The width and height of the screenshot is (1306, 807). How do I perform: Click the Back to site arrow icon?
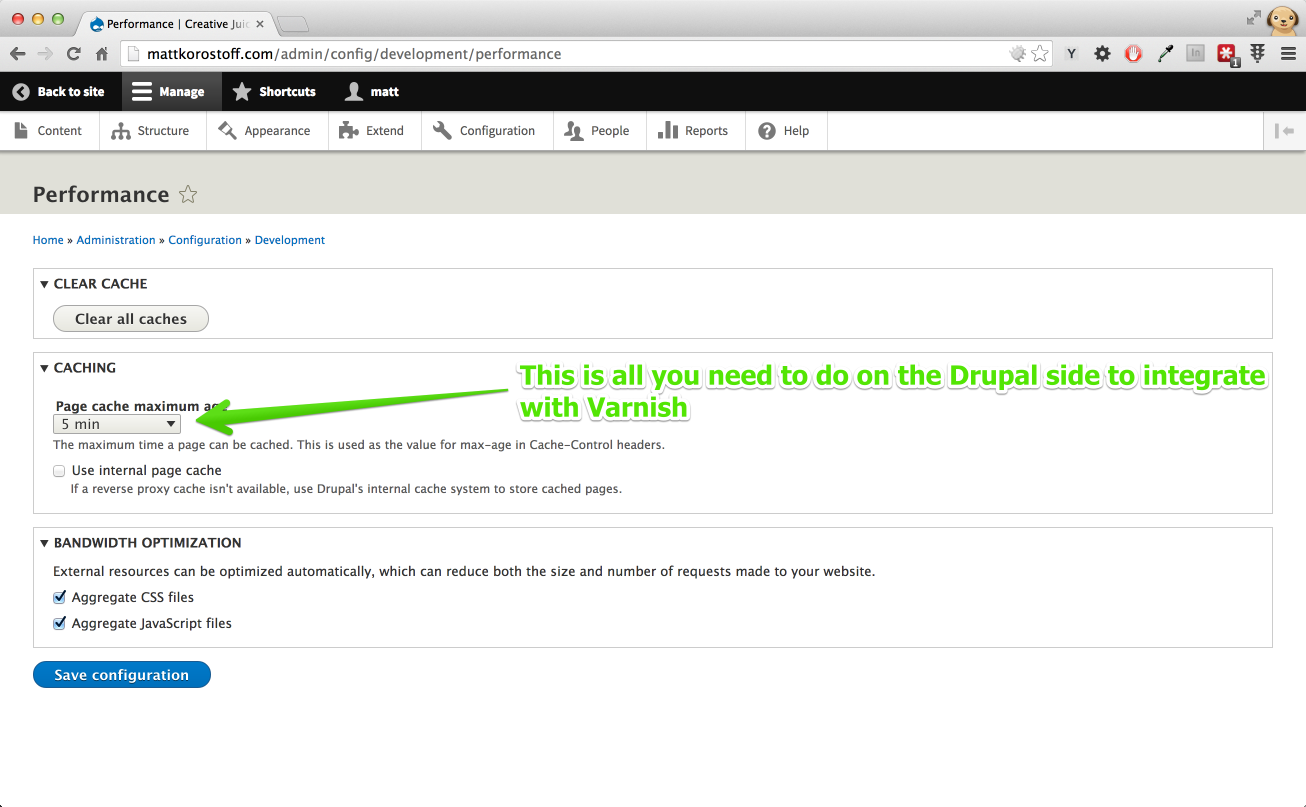point(21,91)
